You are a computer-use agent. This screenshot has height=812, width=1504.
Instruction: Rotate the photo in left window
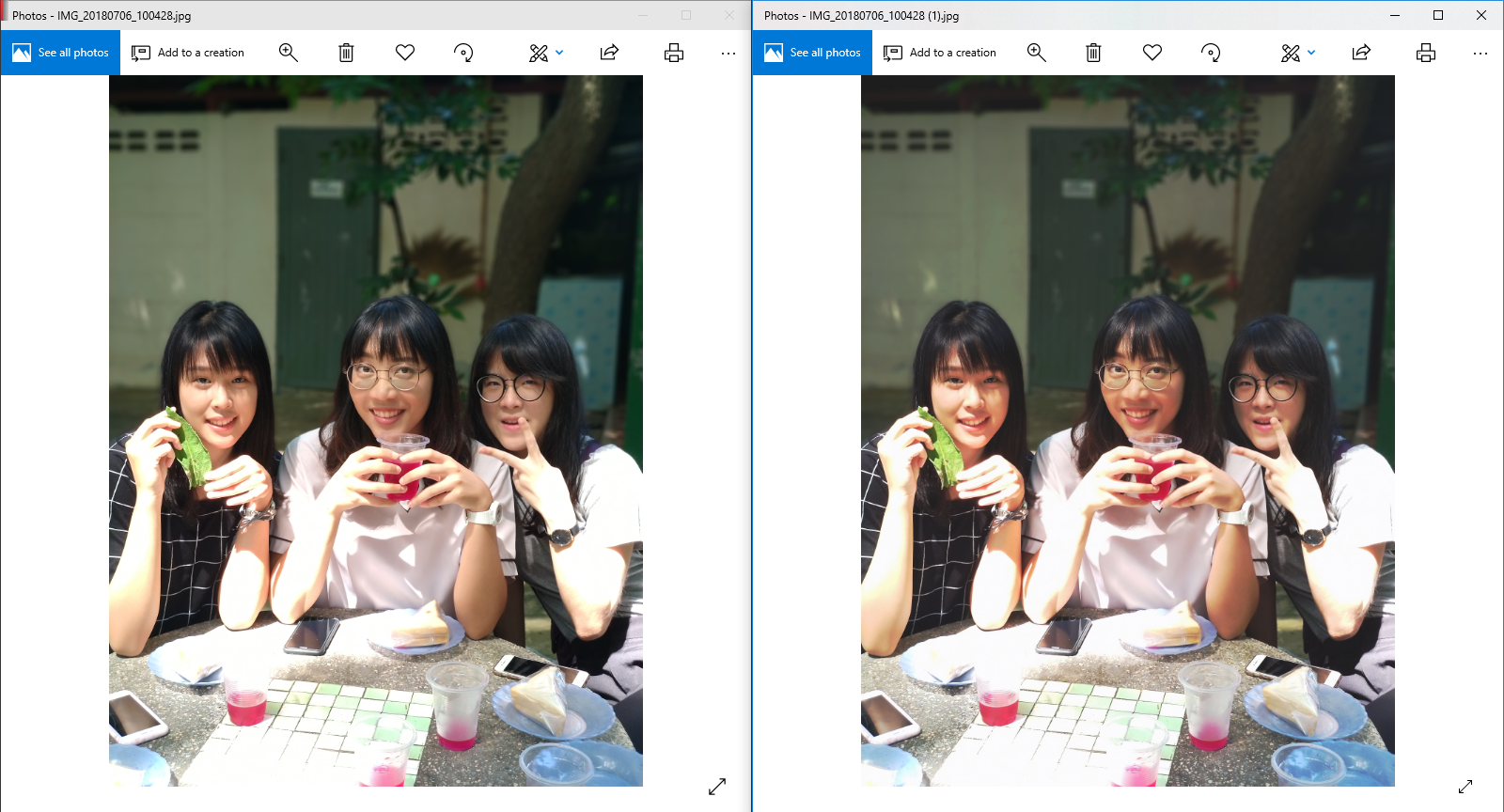pos(463,53)
